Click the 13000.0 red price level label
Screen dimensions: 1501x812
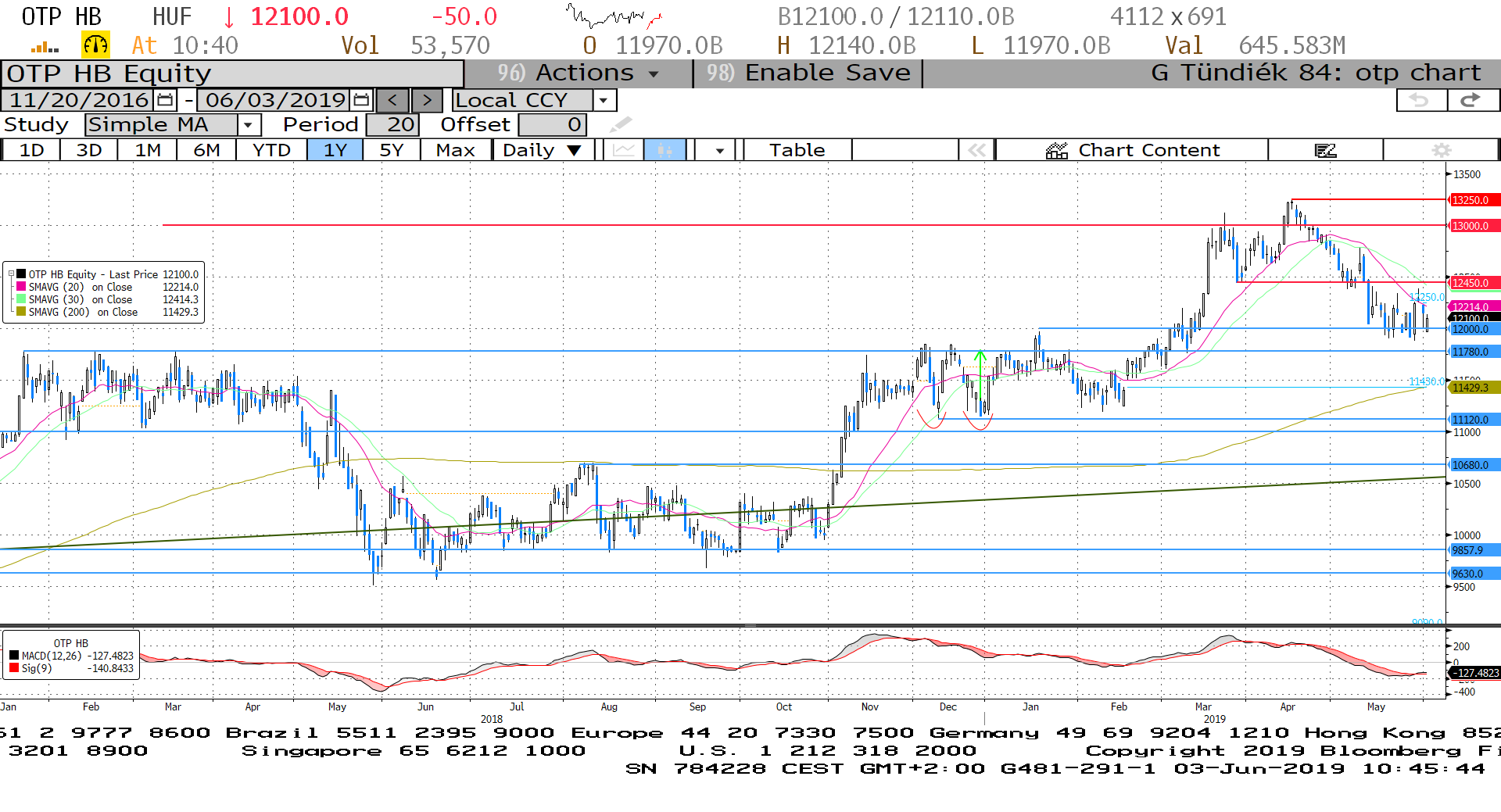(x=1474, y=226)
